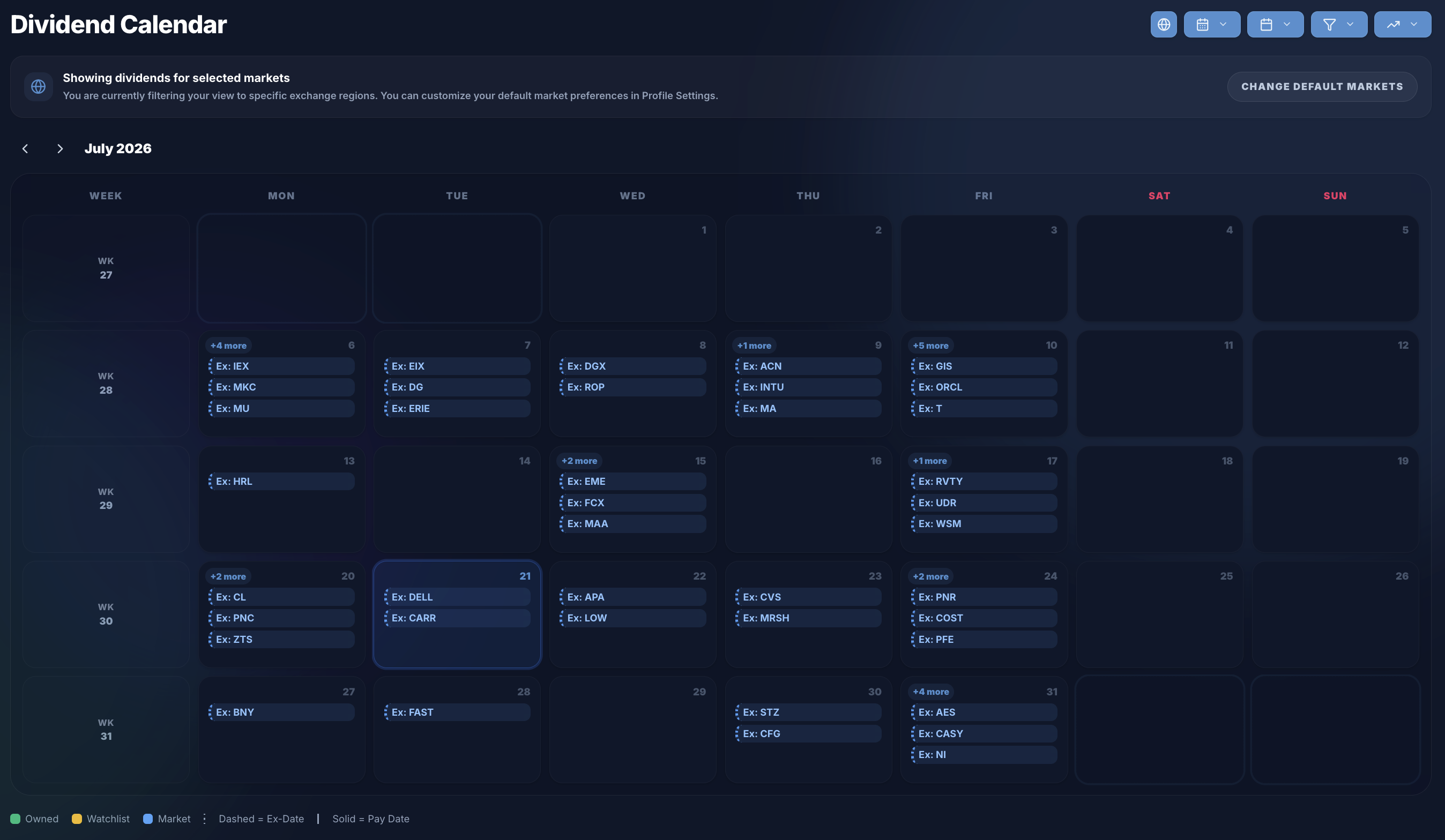This screenshot has height=840, width=1445.
Task: Open the Ex: ORCL entry
Action: tap(984, 387)
